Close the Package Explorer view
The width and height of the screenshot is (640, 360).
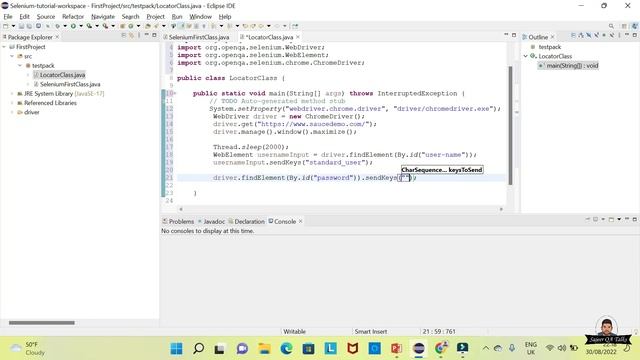(57, 37)
